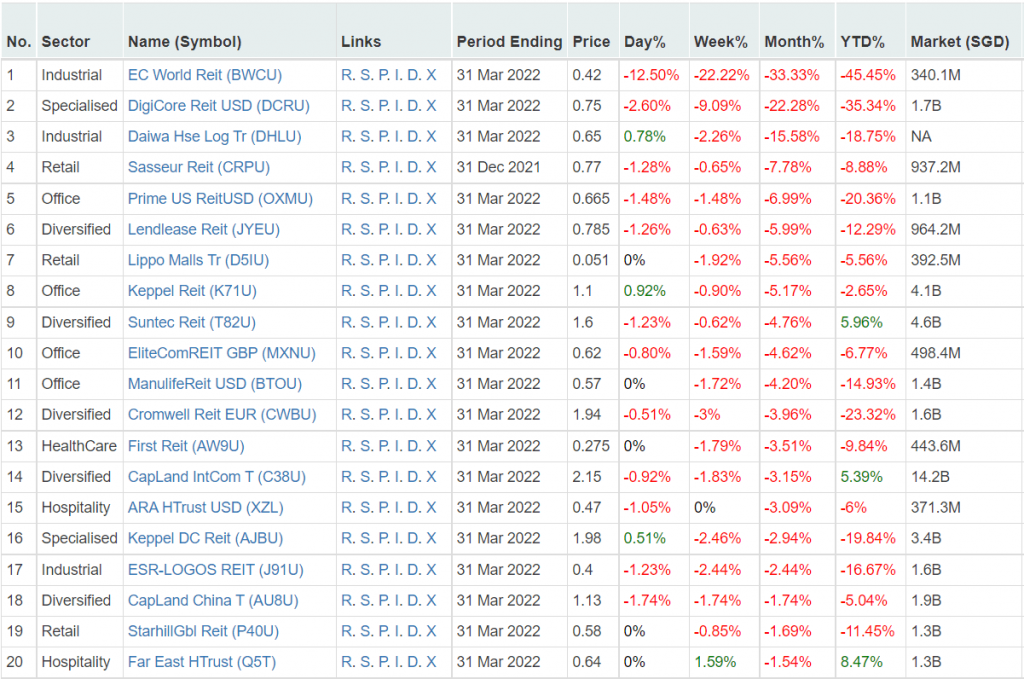Sort by the Day% column header

tap(645, 42)
